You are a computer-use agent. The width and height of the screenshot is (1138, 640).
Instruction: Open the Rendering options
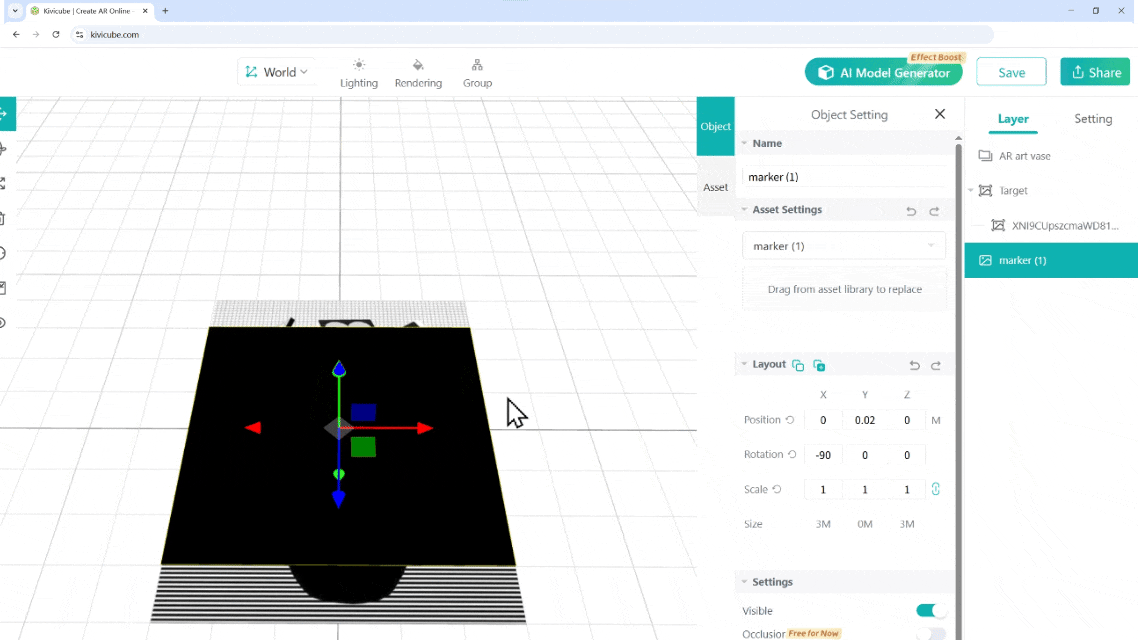coord(418,73)
